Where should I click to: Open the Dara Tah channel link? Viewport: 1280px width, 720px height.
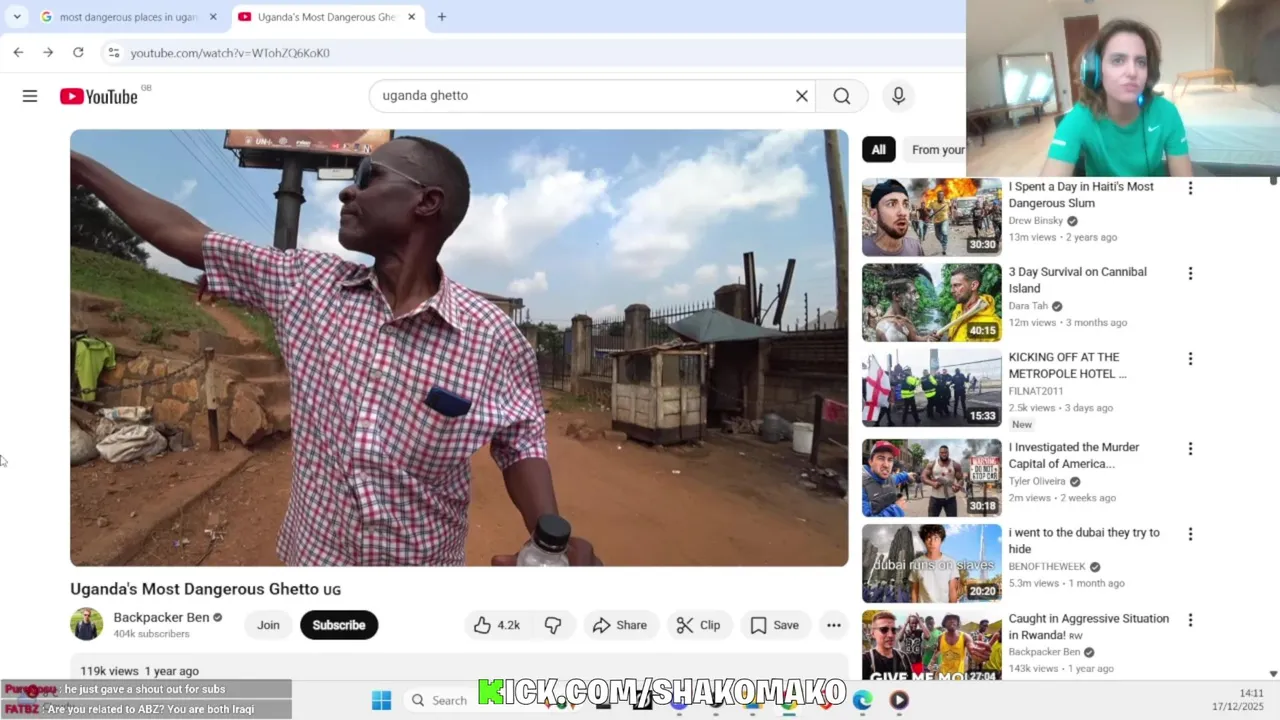1028,306
